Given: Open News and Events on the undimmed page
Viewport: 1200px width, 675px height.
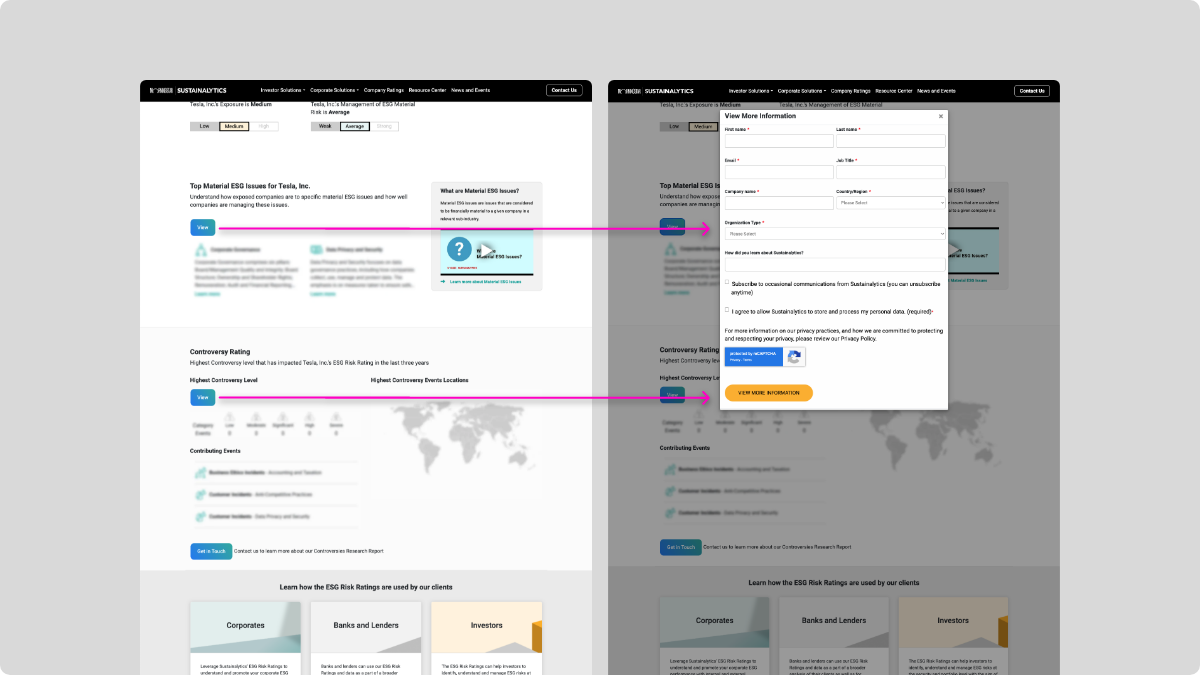Looking at the screenshot, I should pos(470,90).
